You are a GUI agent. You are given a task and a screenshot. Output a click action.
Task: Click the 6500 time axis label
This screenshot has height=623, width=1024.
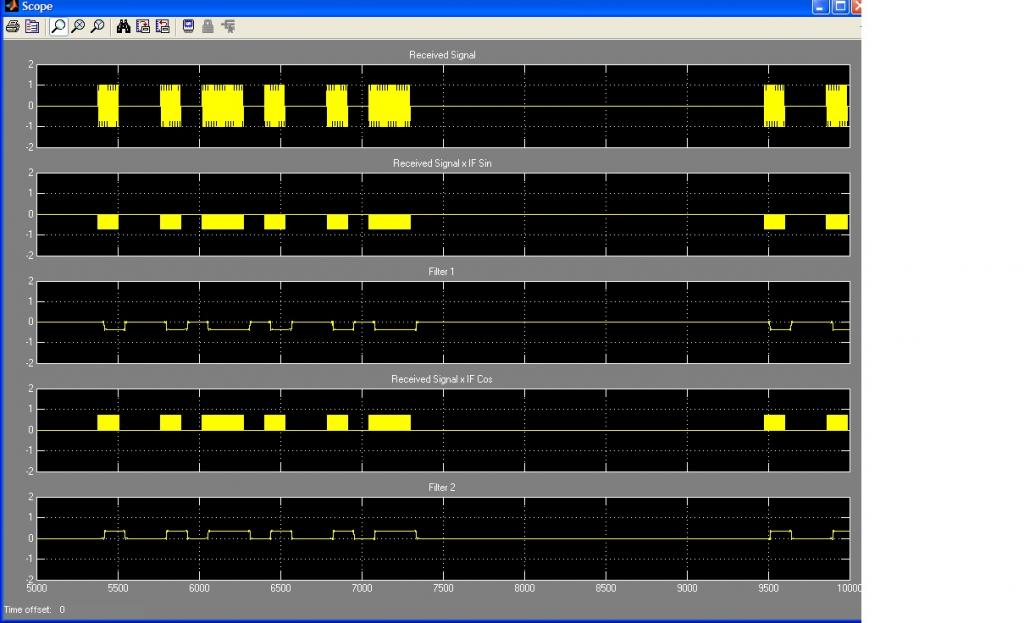click(x=281, y=588)
